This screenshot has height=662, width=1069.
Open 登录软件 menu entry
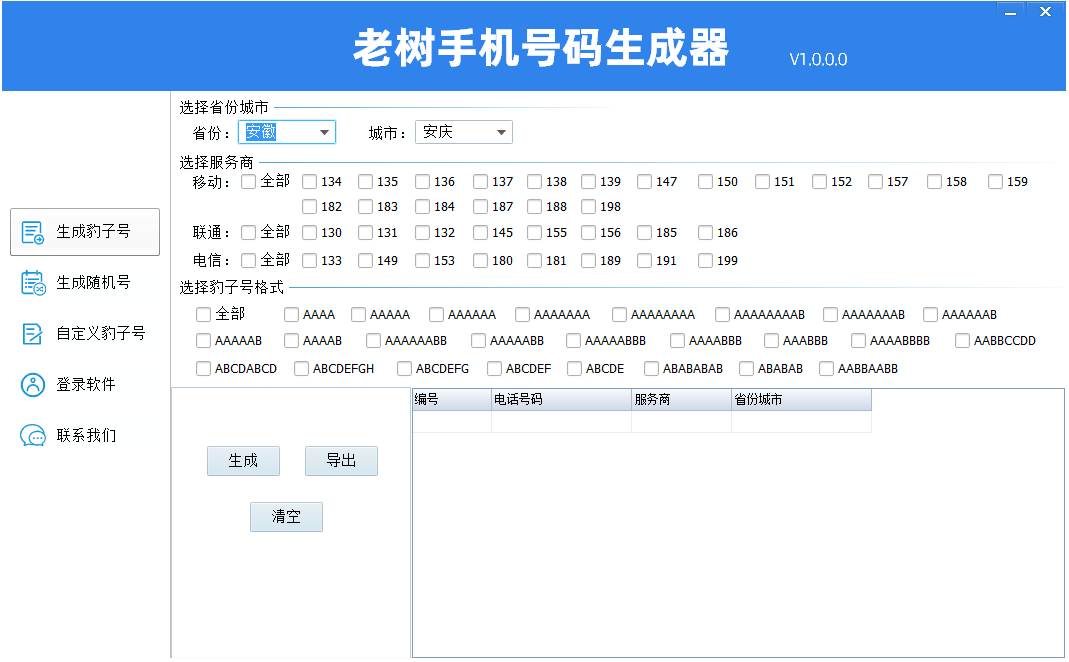[85, 385]
